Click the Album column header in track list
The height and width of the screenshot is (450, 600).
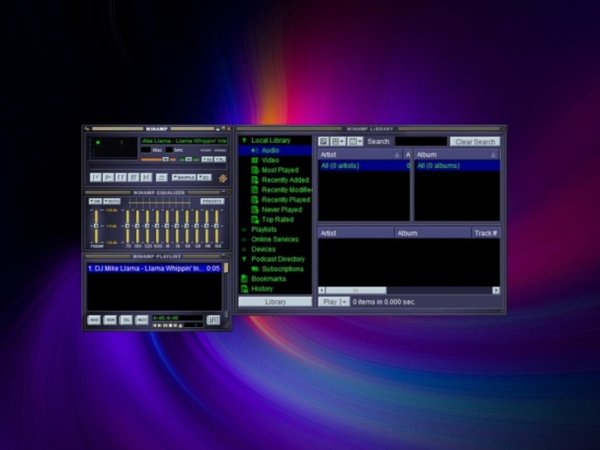(x=433, y=233)
